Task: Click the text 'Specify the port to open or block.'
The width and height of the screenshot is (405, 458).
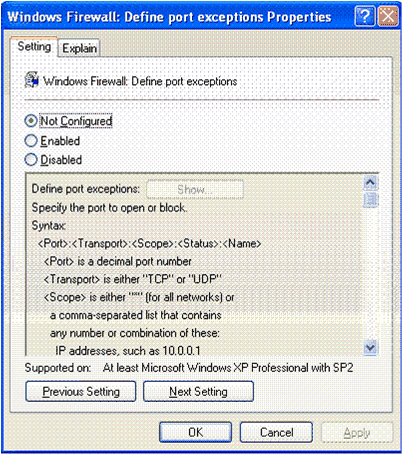Action: click(x=109, y=208)
